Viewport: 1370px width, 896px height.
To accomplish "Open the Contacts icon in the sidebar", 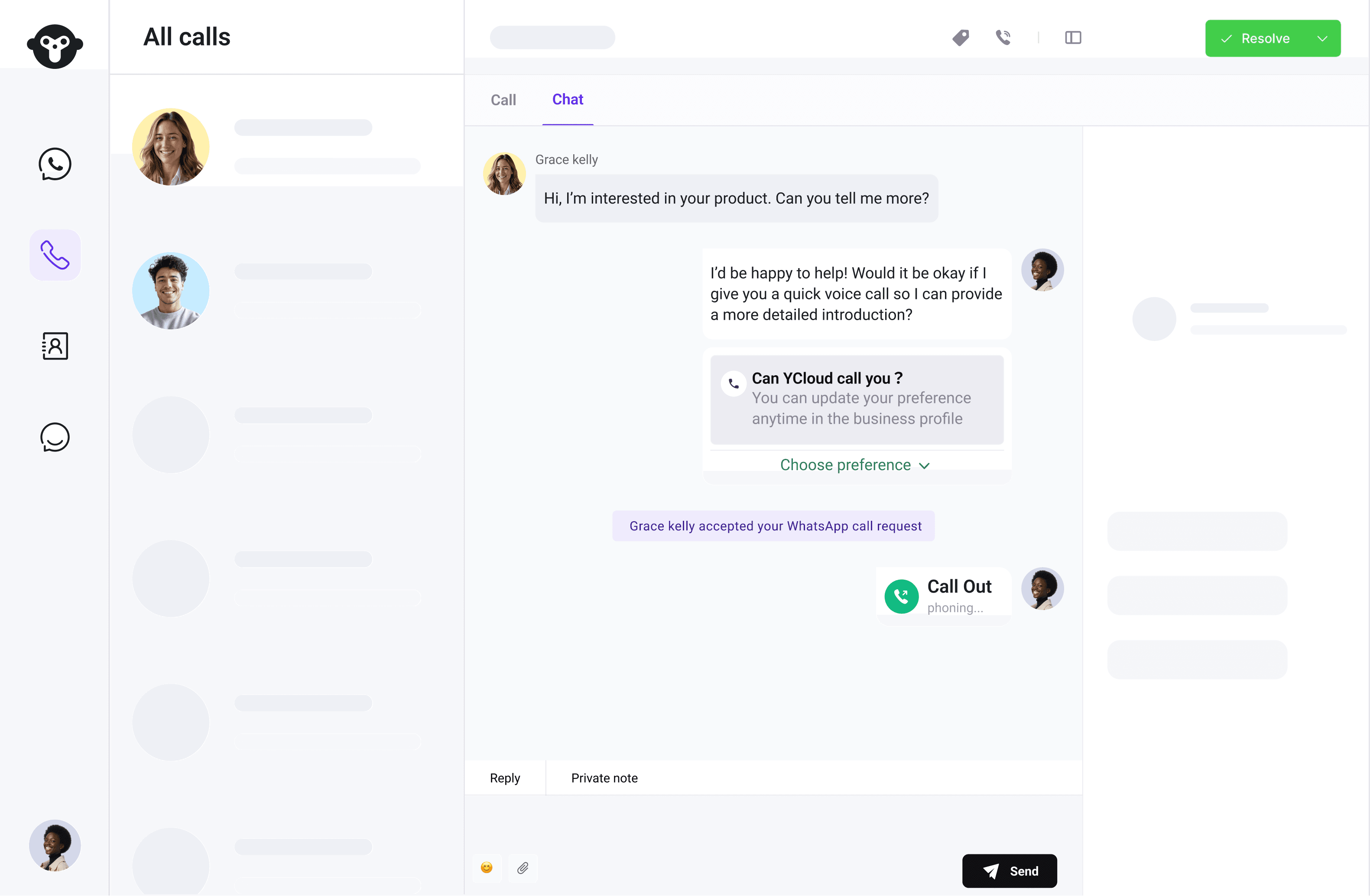I will pos(55,346).
